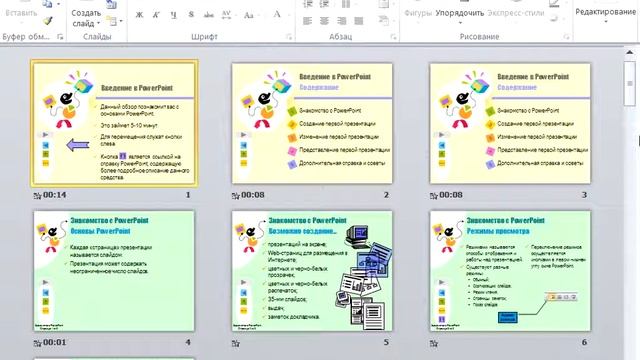
Task: Open Рисование group dialog launcher
Action: (567, 37)
